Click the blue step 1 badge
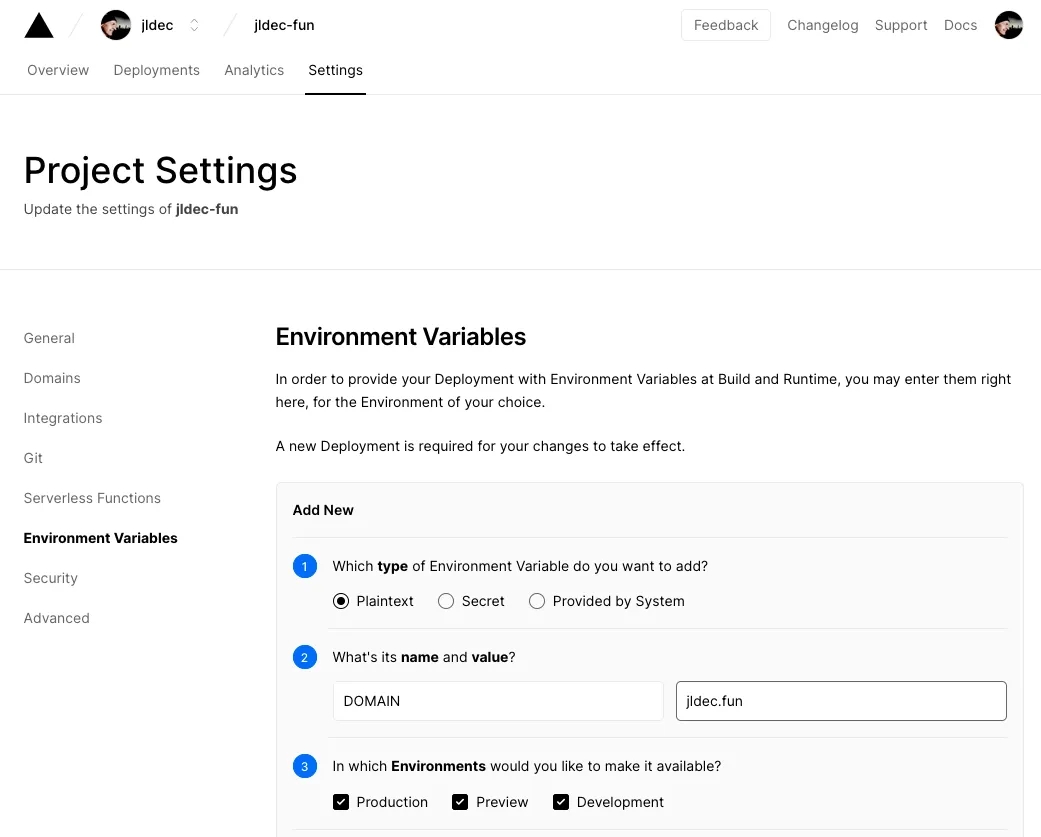The height and width of the screenshot is (837, 1041). coord(305,566)
